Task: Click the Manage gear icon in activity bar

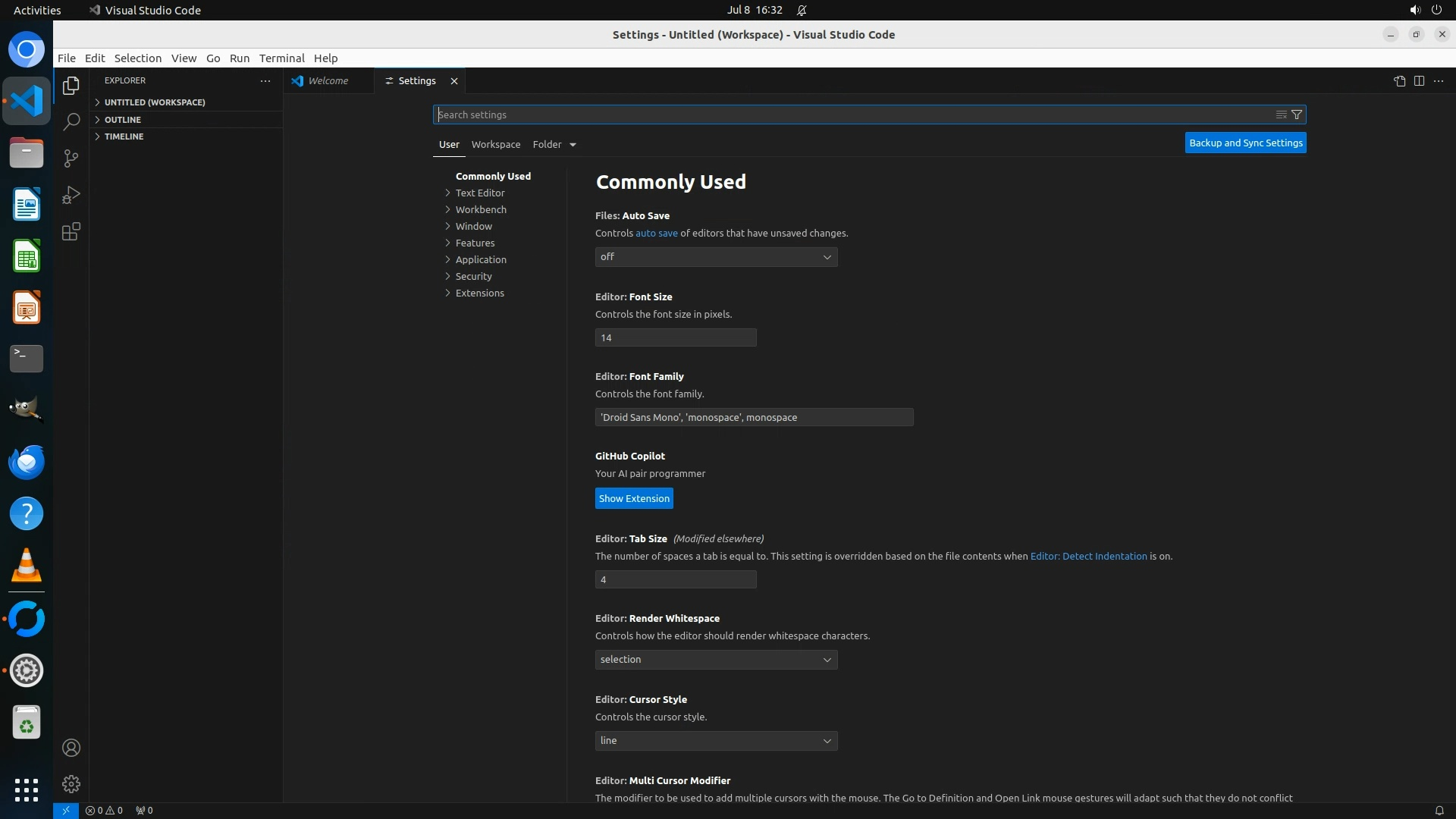Action: 71,783
